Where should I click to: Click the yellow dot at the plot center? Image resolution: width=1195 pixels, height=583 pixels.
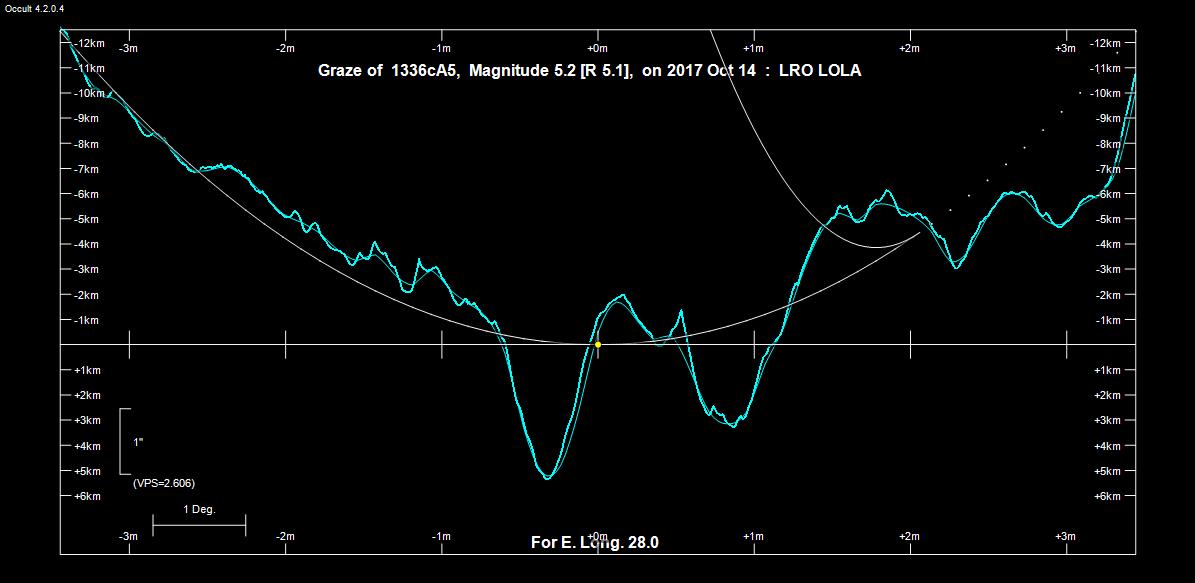pos(598,344)
